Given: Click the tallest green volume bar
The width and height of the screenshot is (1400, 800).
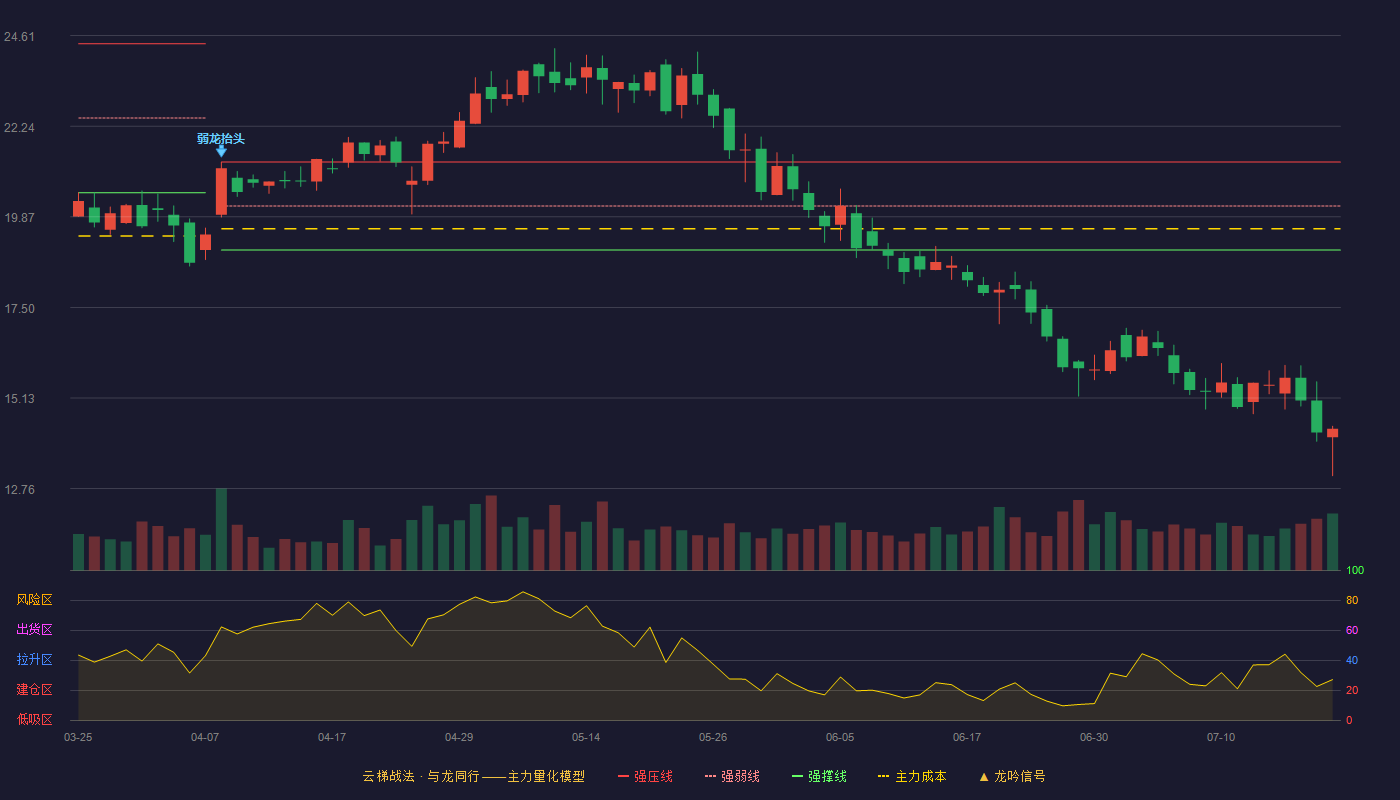Looking at the screenshot, I should pyautogui.click(x=221, y=529).
